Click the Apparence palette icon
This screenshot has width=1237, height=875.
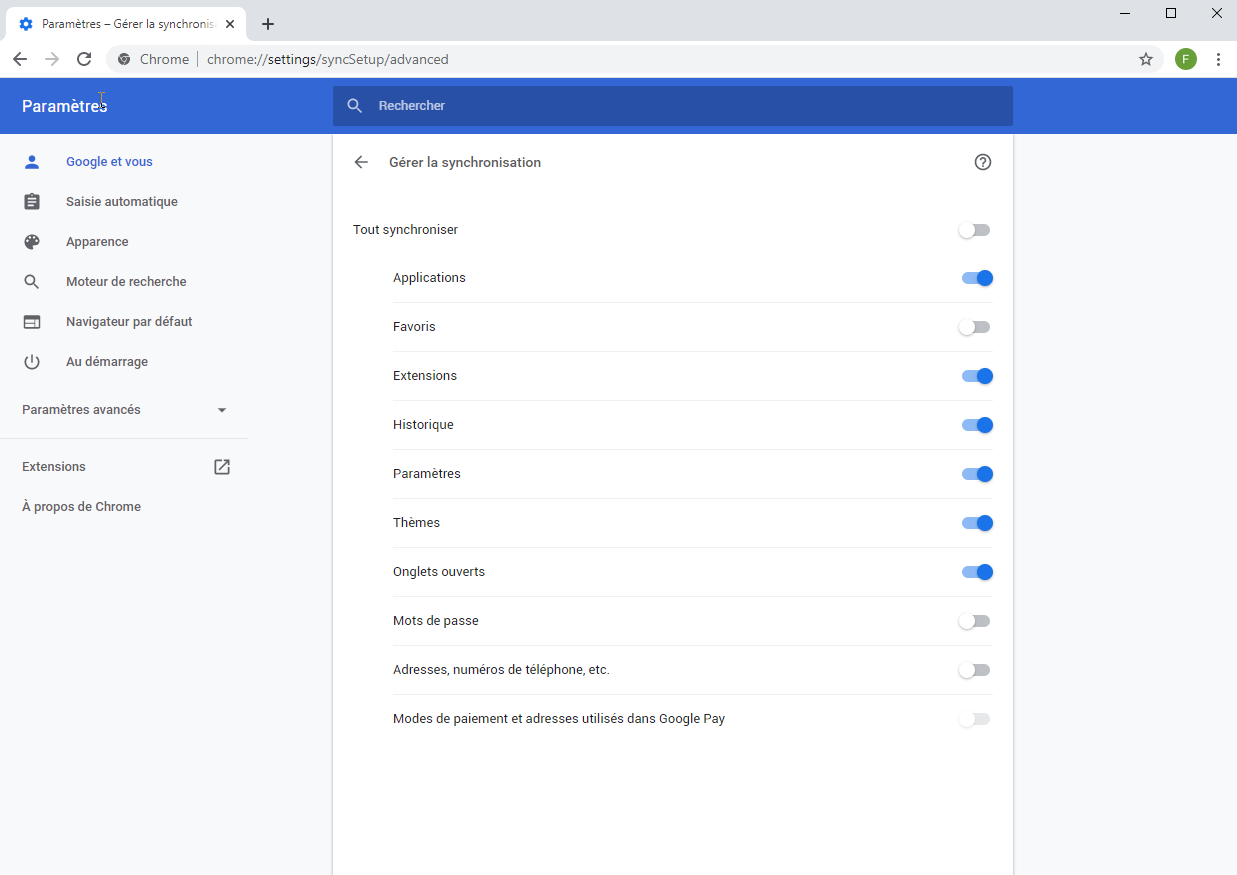tap(32, 241)
